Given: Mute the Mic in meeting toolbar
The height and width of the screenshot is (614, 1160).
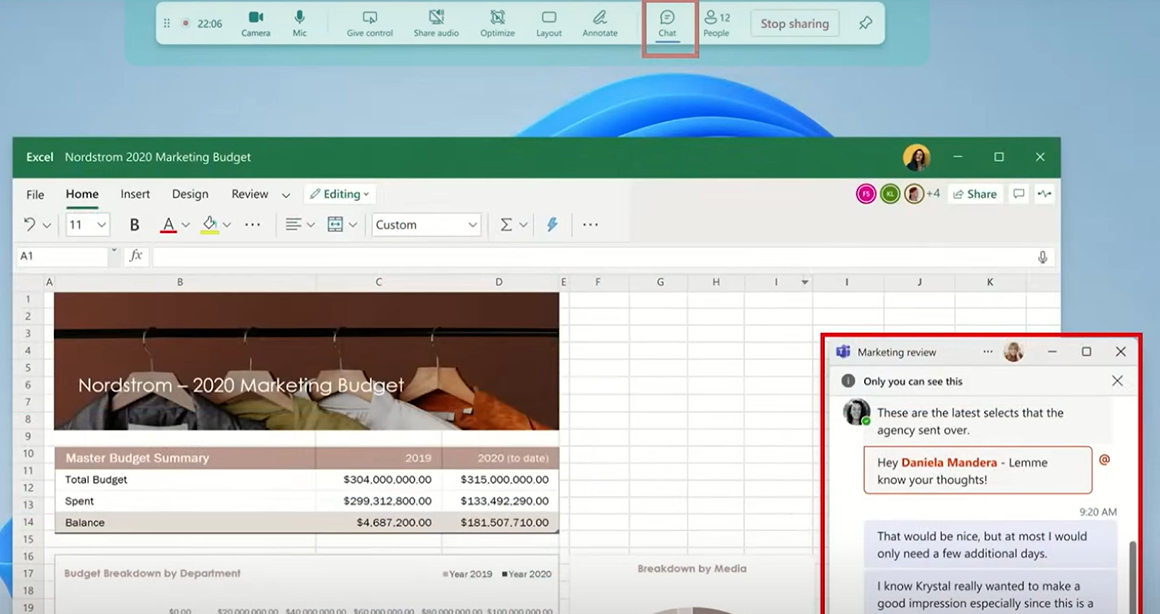Looking at the screenshot, I should click(299, 23).
